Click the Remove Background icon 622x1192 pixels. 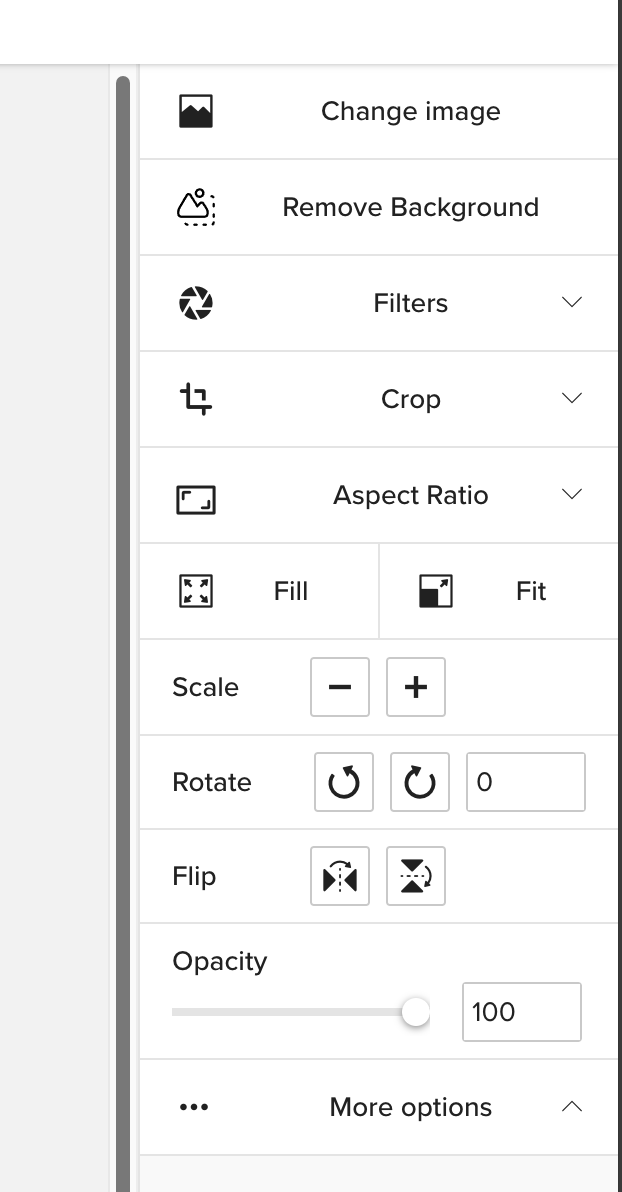[196, 207]
